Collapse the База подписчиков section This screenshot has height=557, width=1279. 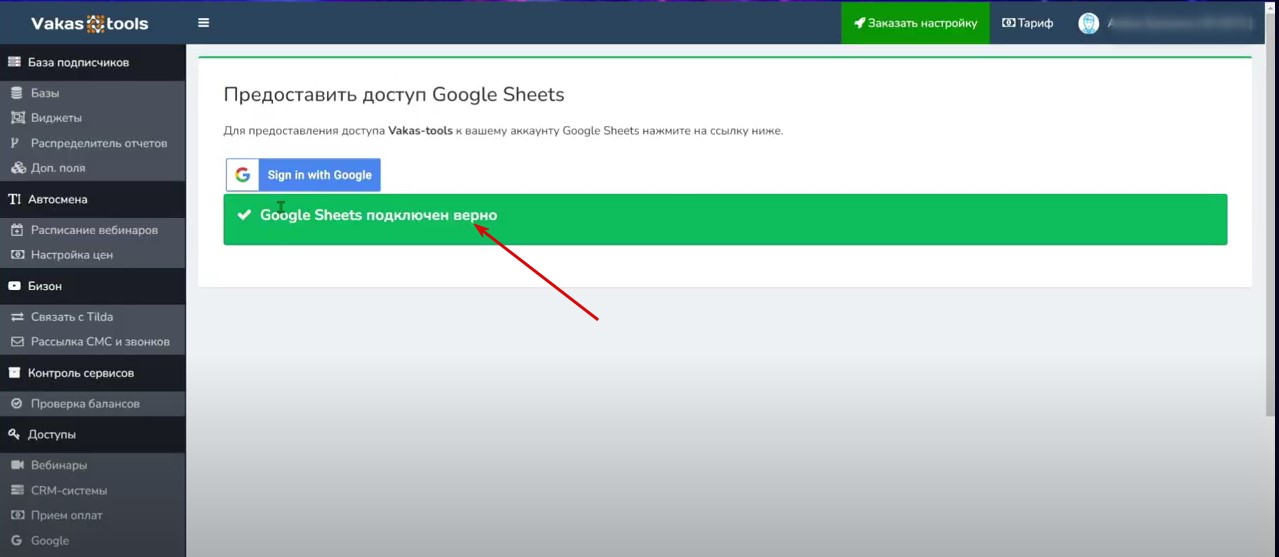coord(78,62)
